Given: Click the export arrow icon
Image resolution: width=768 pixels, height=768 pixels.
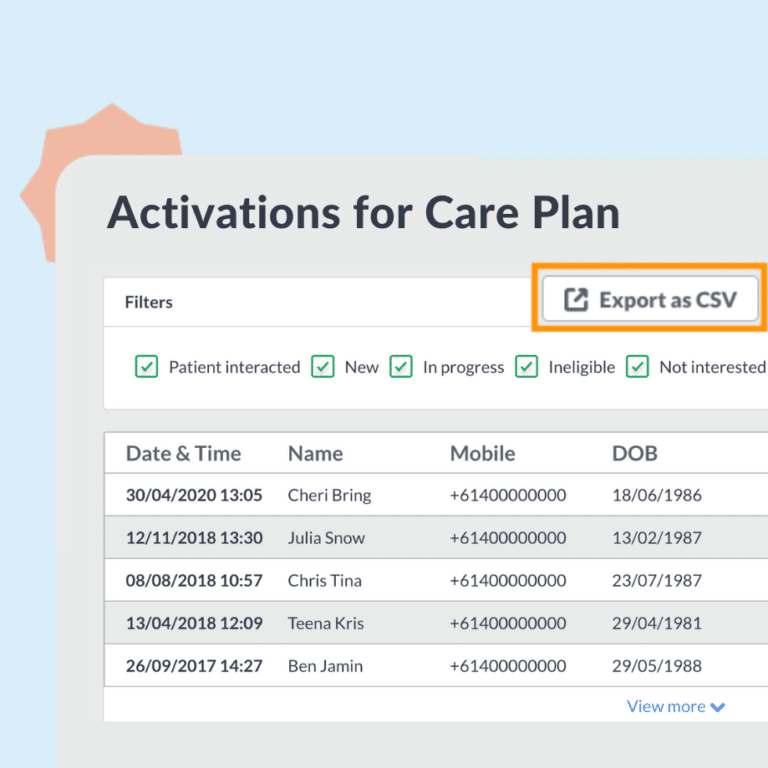Looking at the screenshot, I should (x=576, y=300).
